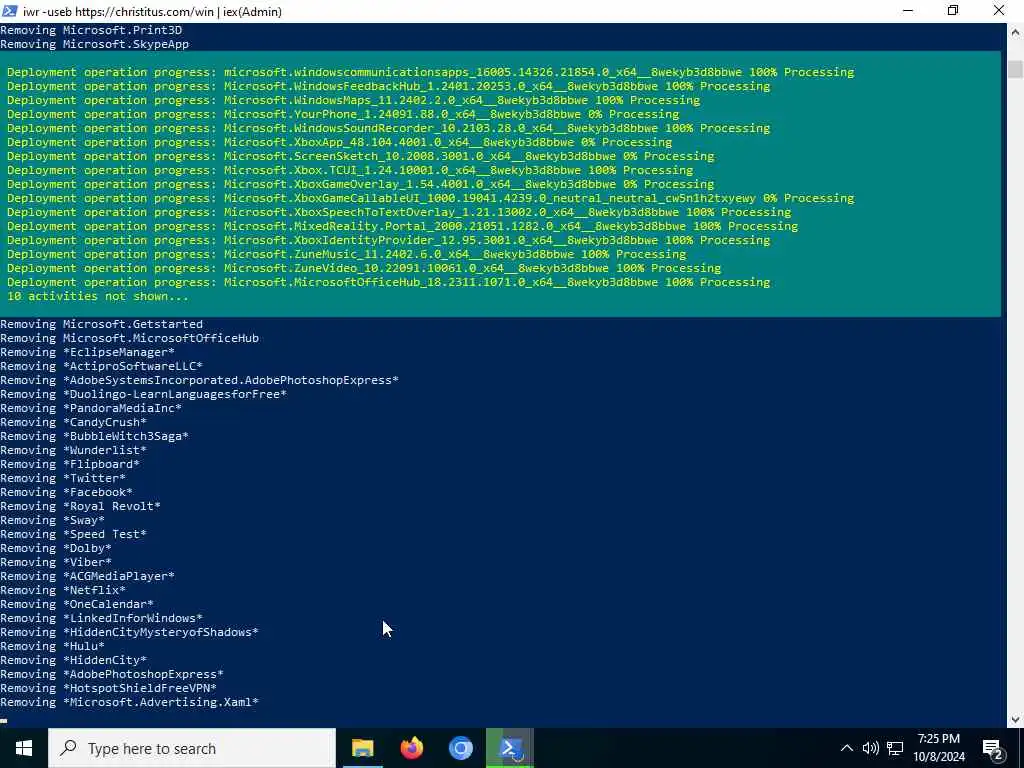This screenshot has width=1024, height=768.
Task: Minimize the PowerShell window
Action: [908, 10]
